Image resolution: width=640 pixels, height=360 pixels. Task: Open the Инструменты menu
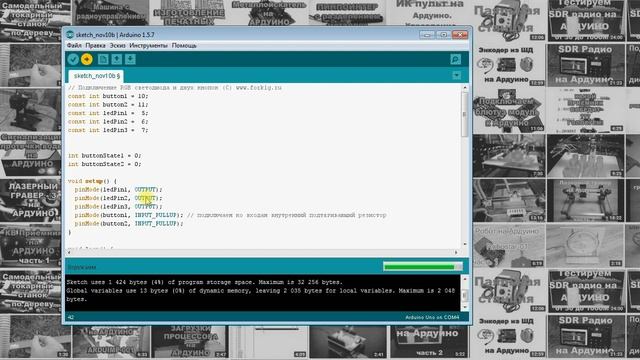148,46
